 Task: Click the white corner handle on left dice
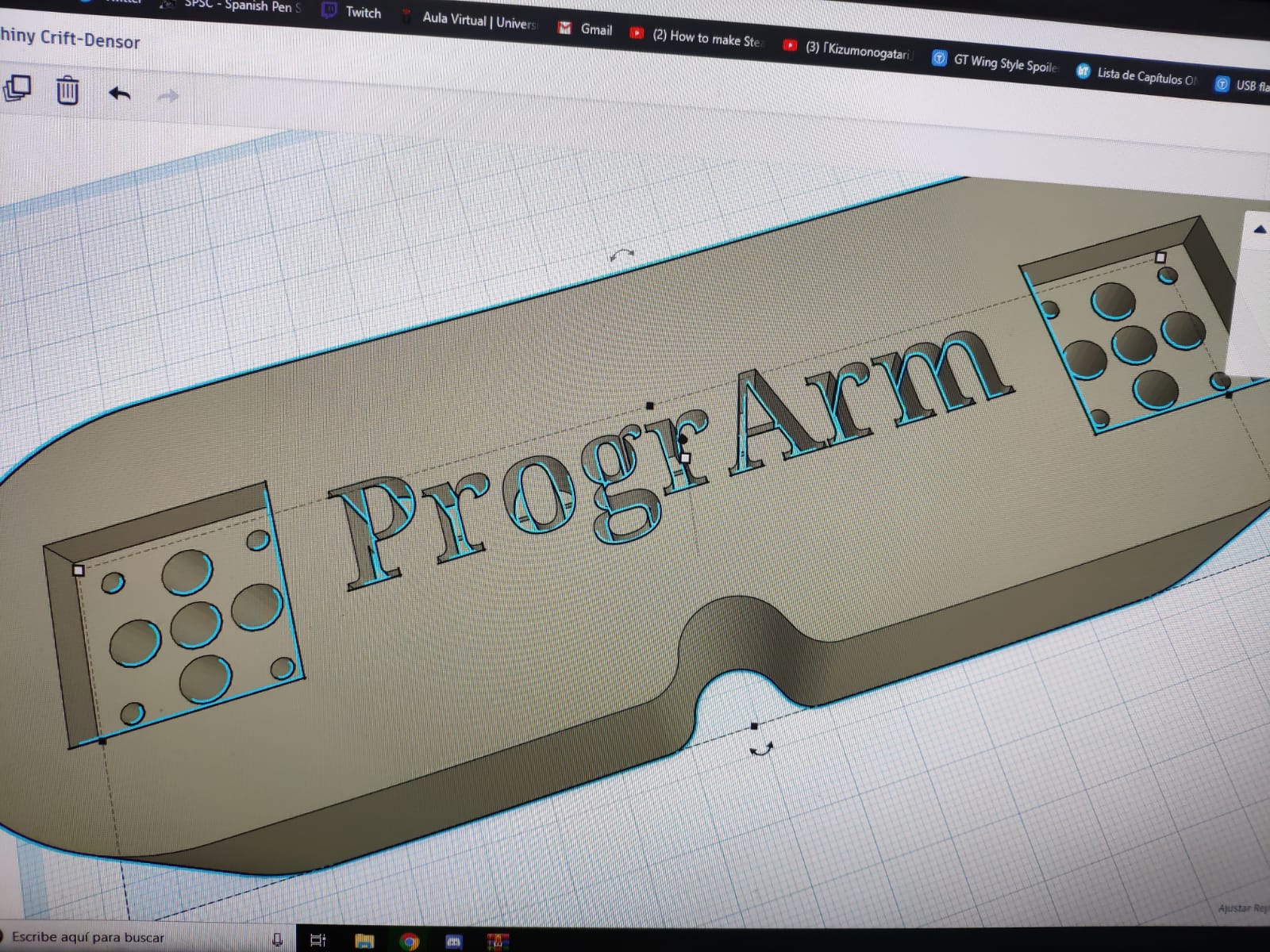(x=78, y=570)
